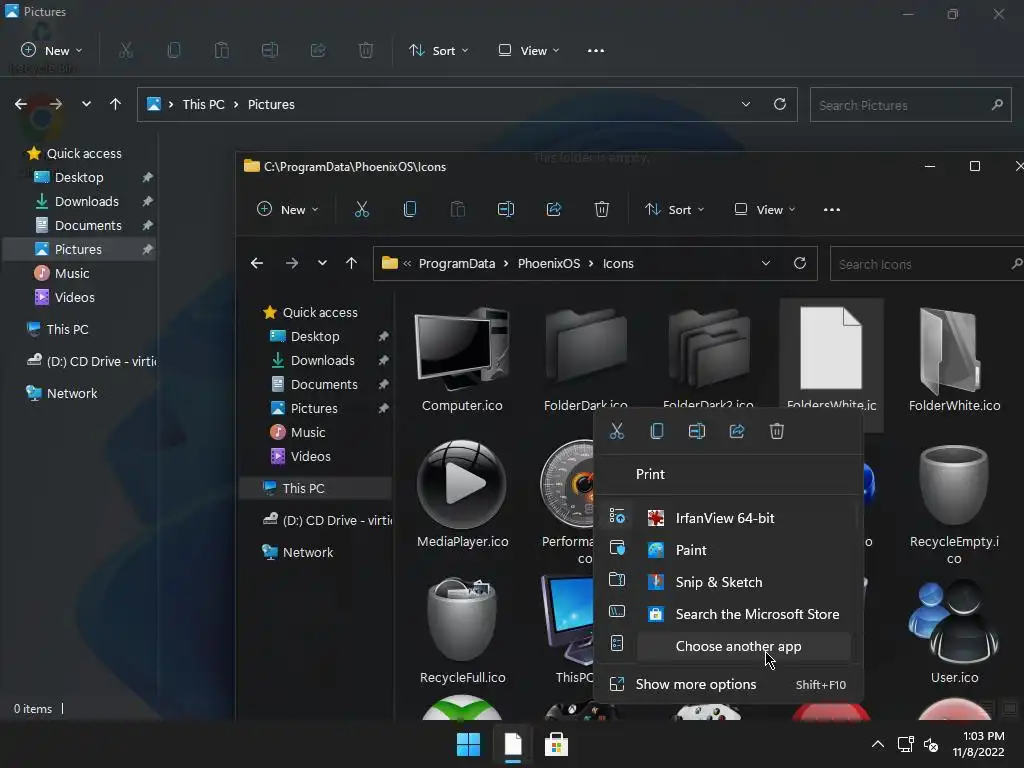Click Rename icon in Icons window toolbar
Viewport: 1024px width, 768px height.
(x=506, y=210)
